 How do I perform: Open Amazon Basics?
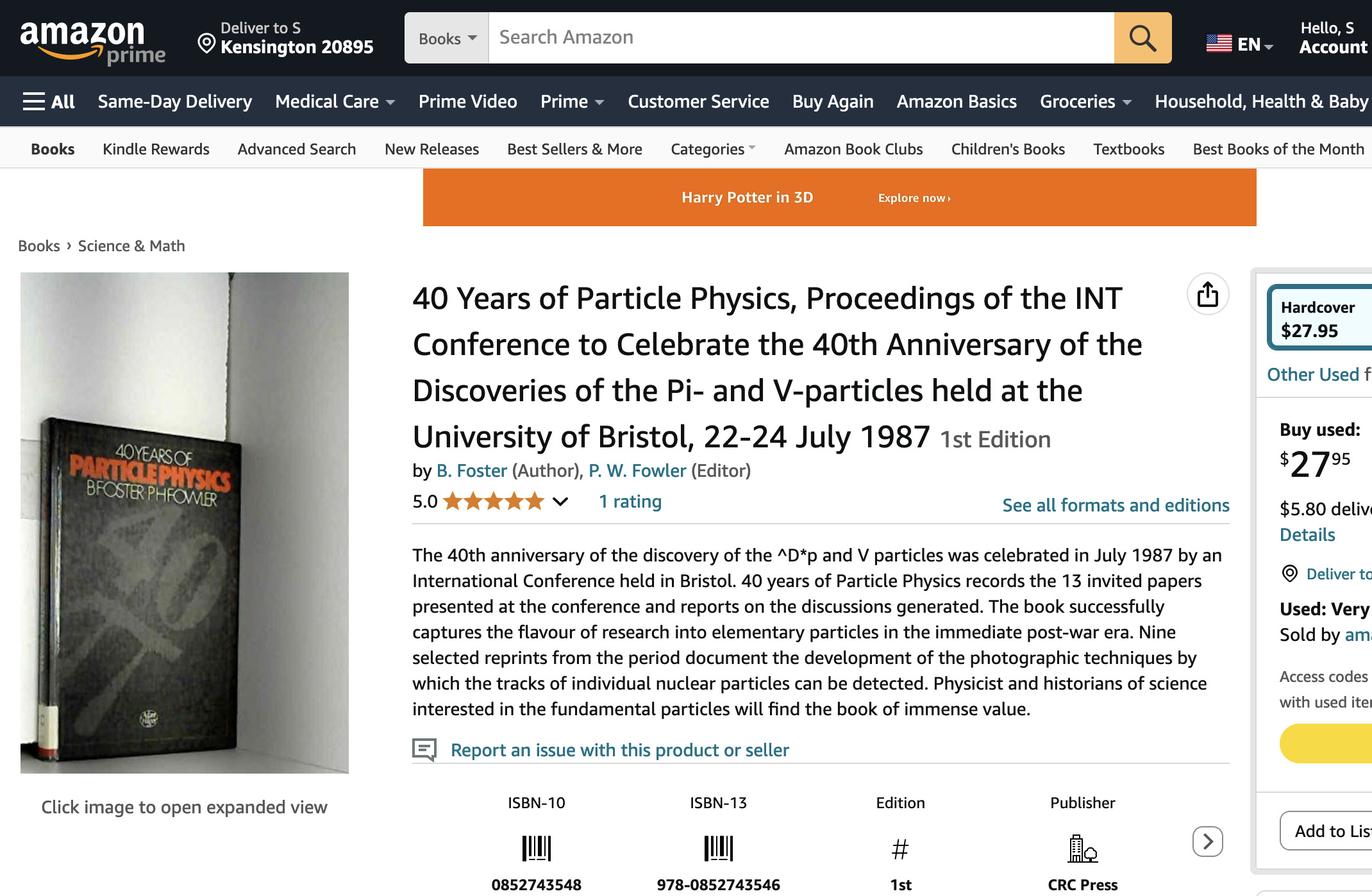(957, 101)
